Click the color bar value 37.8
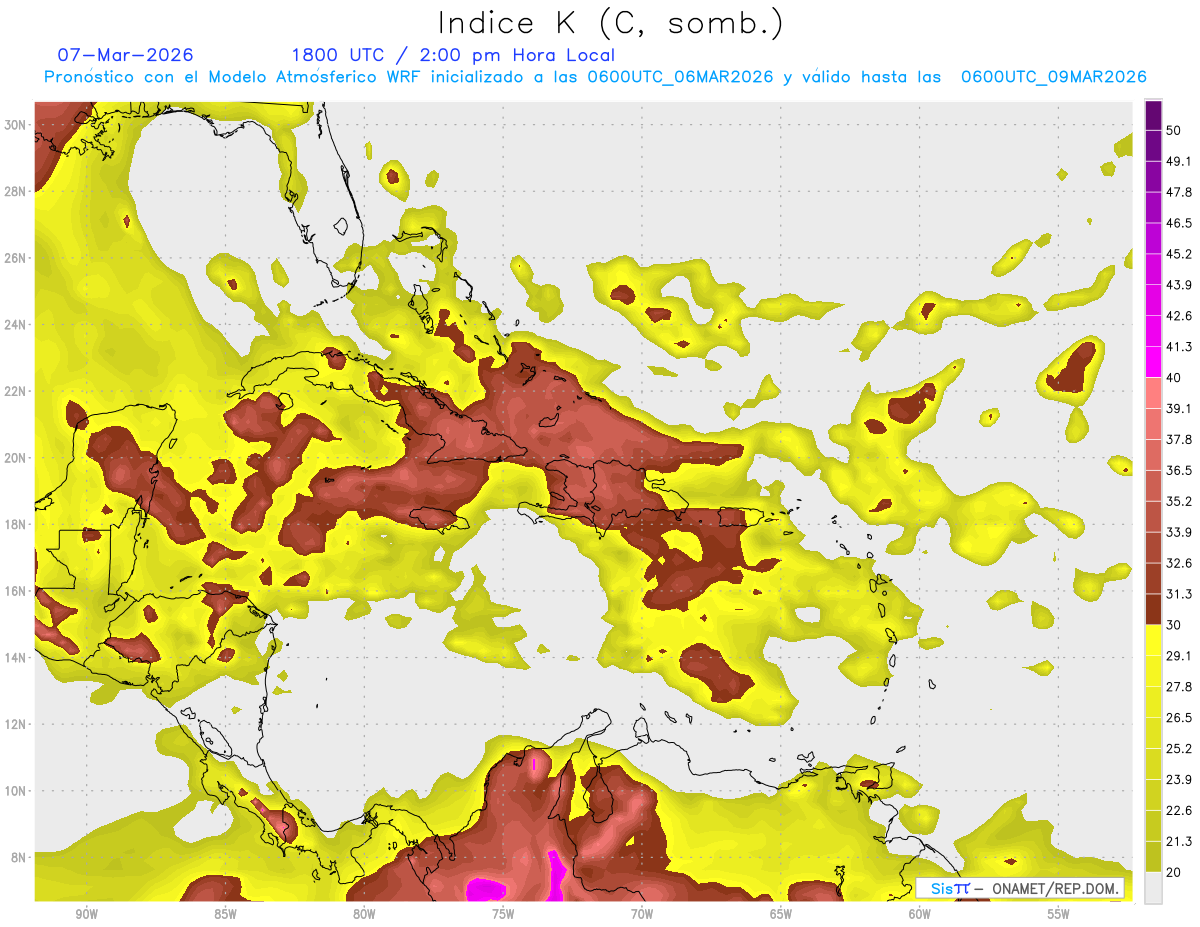Image resolution: width=1200 pixels, height=927 pixels. (x=1179, y=439)
